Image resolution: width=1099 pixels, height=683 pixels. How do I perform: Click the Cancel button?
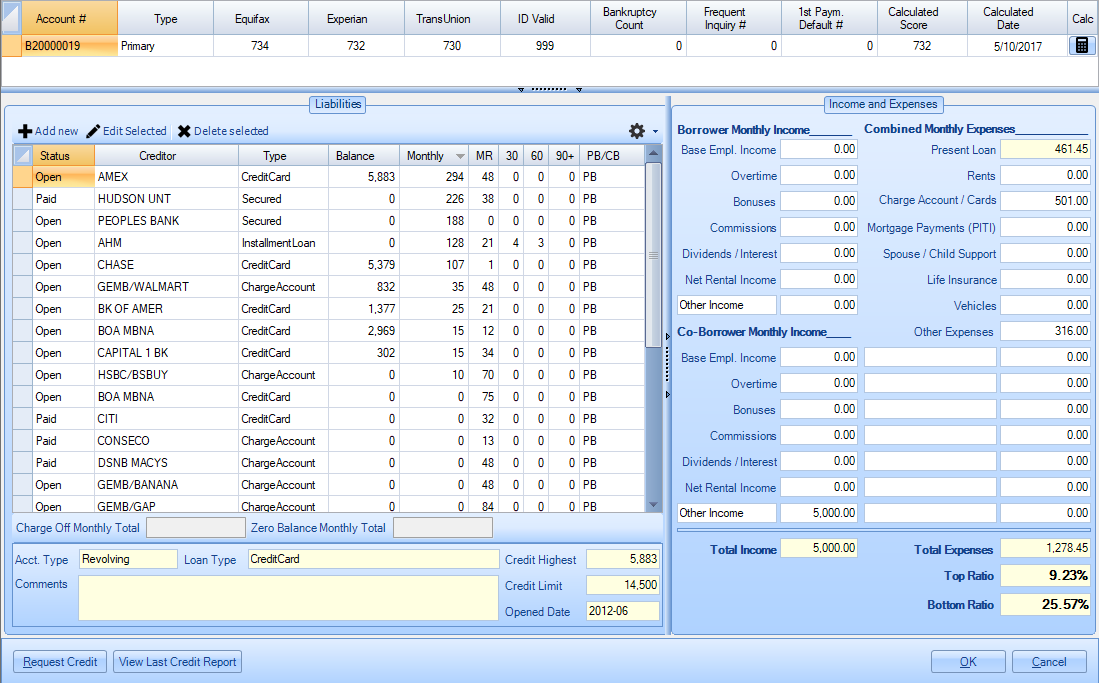point(1049,662)
